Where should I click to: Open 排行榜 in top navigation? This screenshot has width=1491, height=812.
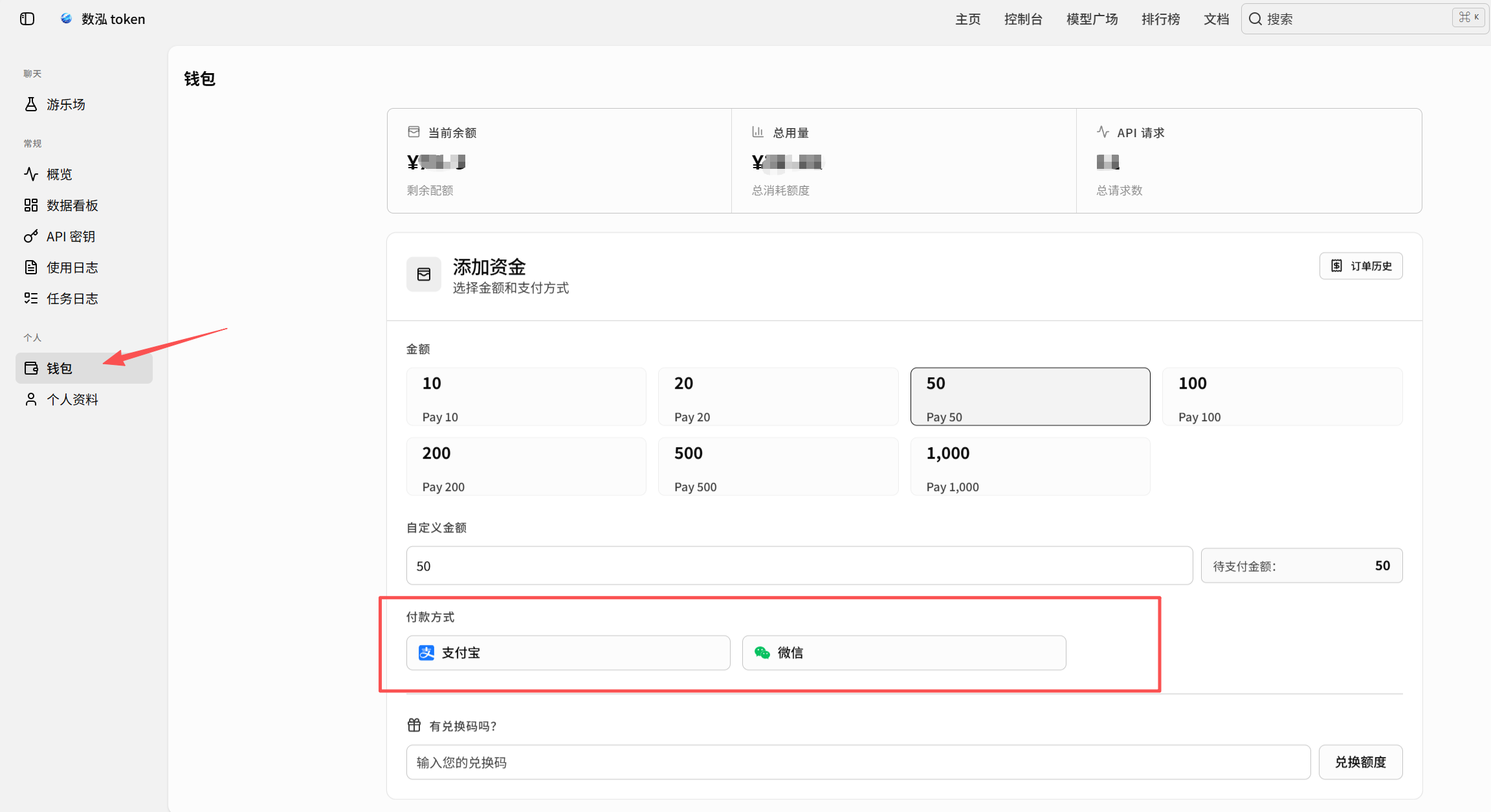tap(1161, 19)
